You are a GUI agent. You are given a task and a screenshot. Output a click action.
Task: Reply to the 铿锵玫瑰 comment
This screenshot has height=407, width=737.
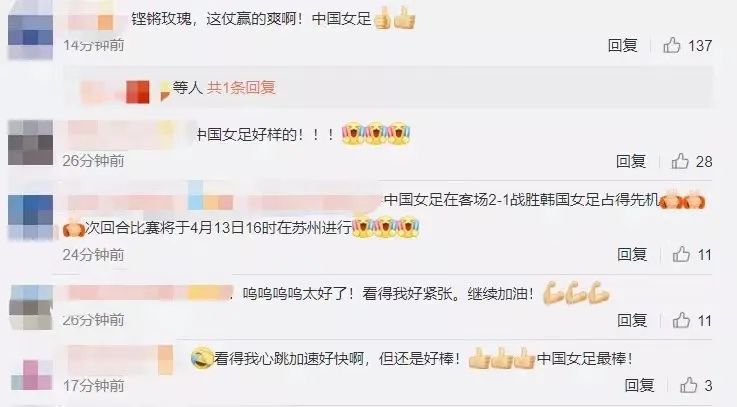tap(622, 46)
